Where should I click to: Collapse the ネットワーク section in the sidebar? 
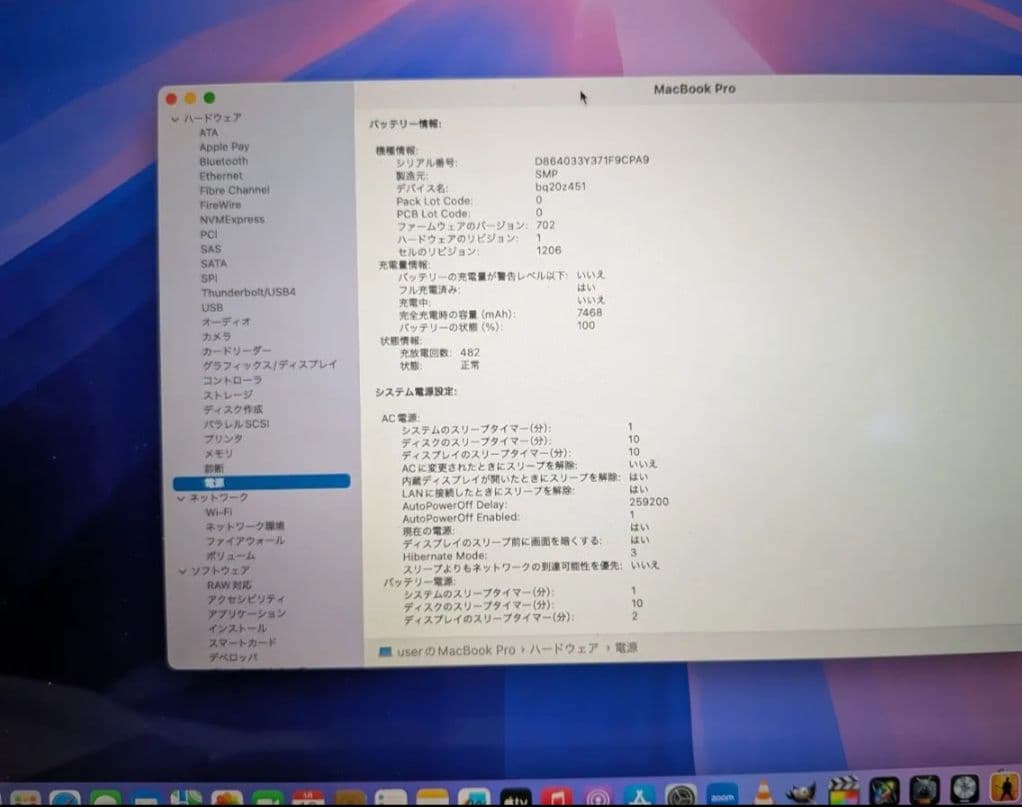click(x=182, y=496)
